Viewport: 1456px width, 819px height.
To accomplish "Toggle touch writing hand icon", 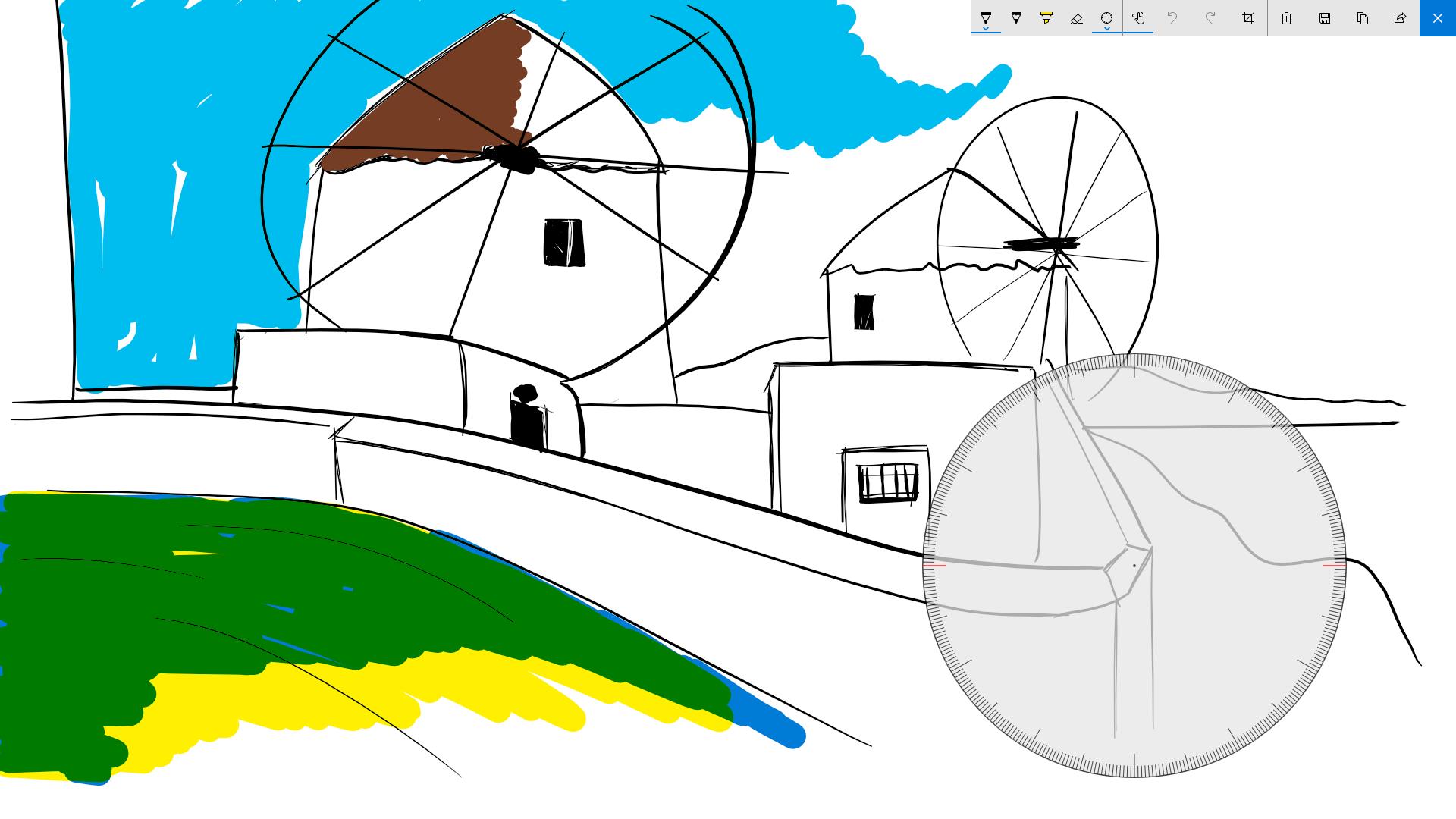I will pyautogui.click(x=1138, y=18).
